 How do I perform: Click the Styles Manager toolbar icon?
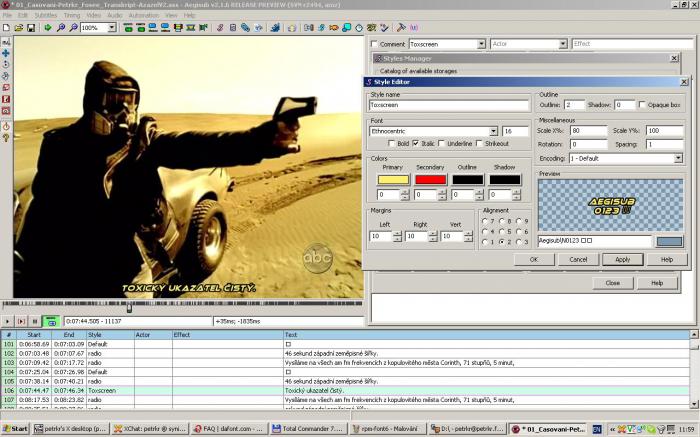(220, 28)
